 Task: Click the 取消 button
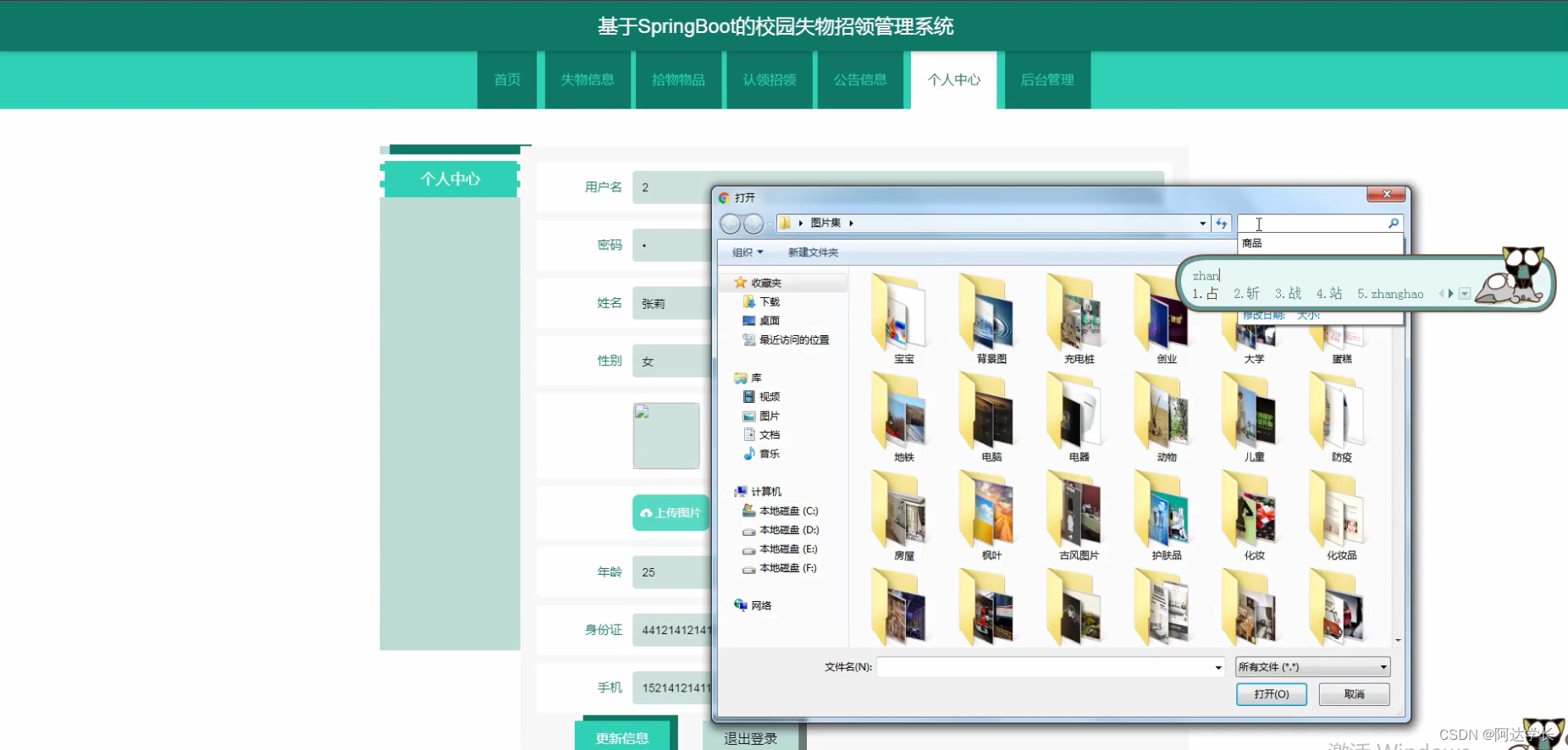click(x=1354, y=694)
